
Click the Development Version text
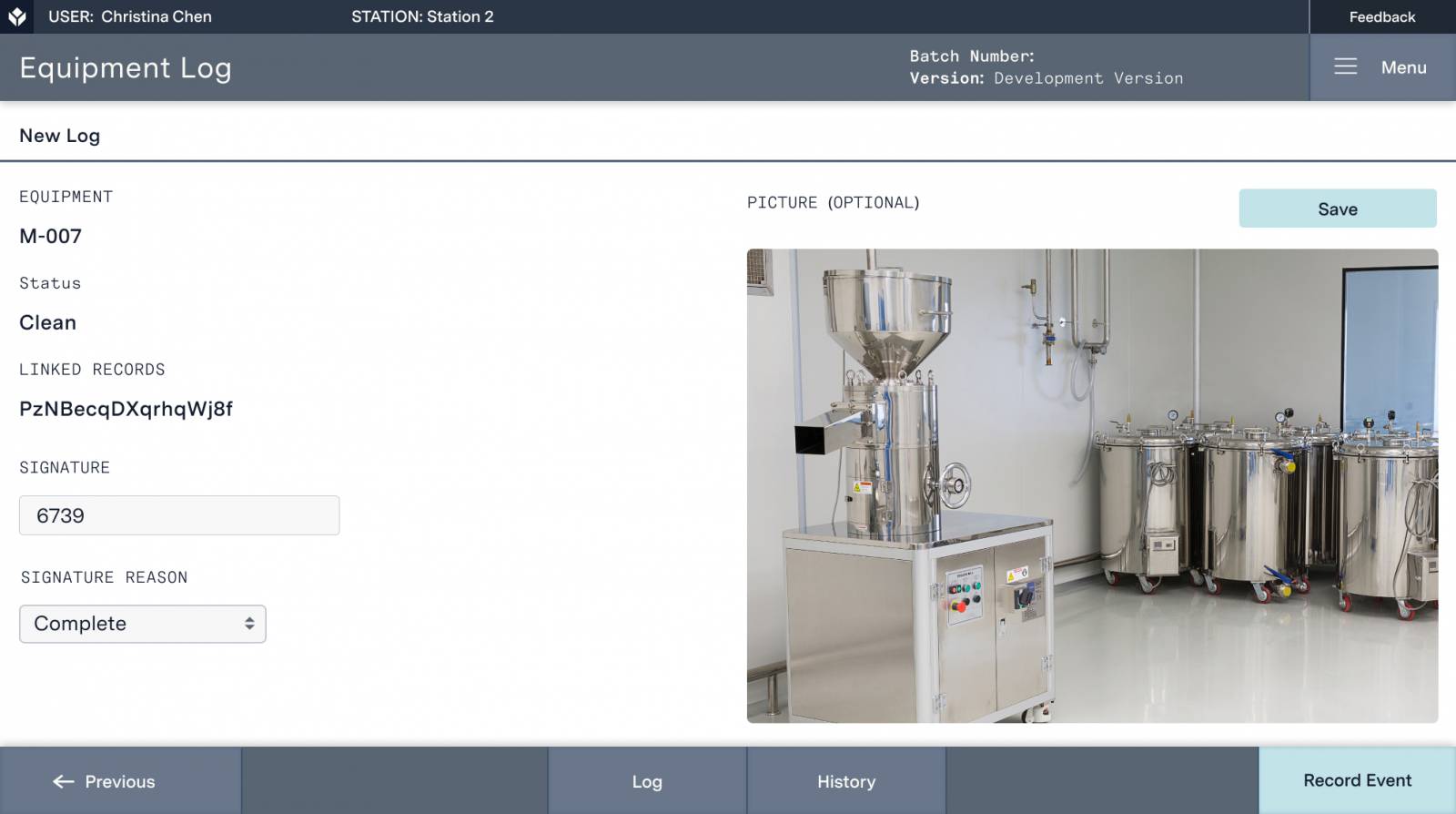[1088, 78]
